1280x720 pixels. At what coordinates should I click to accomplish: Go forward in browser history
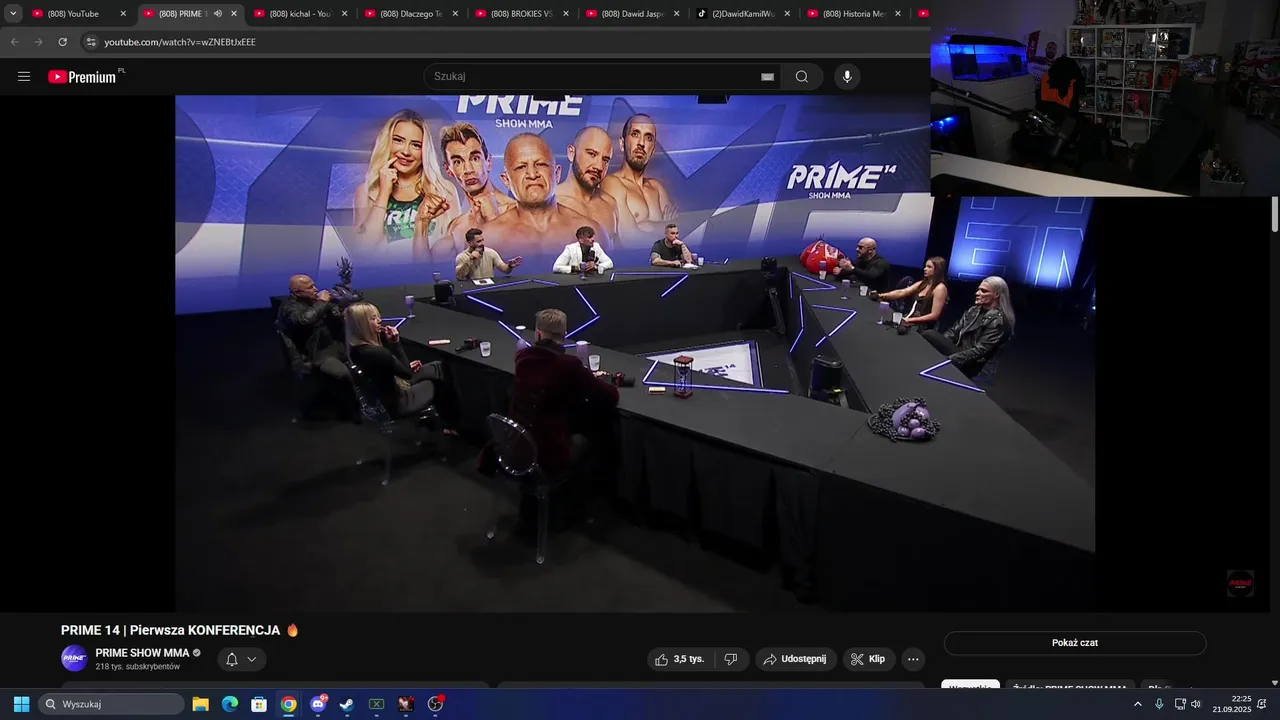point(38,42)
